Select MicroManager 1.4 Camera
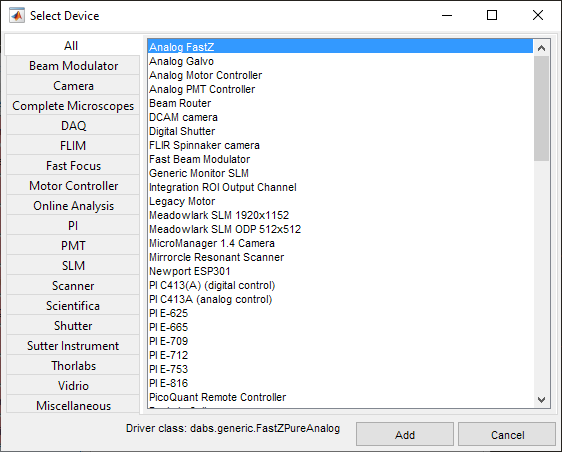The width and height of the screenshot is (562, 452). click(340, 243)
